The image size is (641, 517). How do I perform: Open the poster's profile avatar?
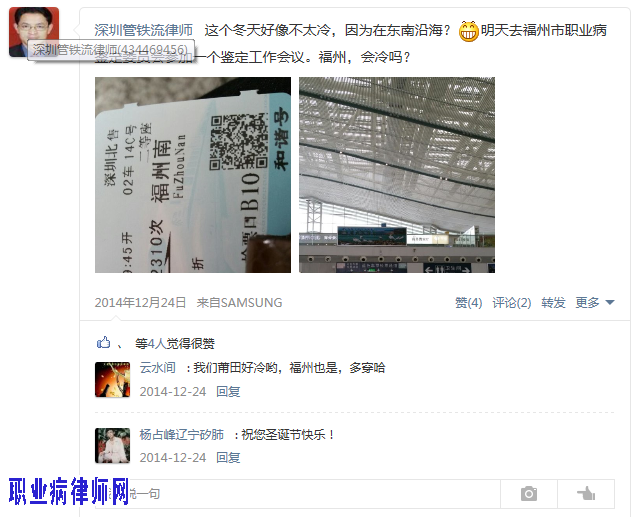[34, 32]
